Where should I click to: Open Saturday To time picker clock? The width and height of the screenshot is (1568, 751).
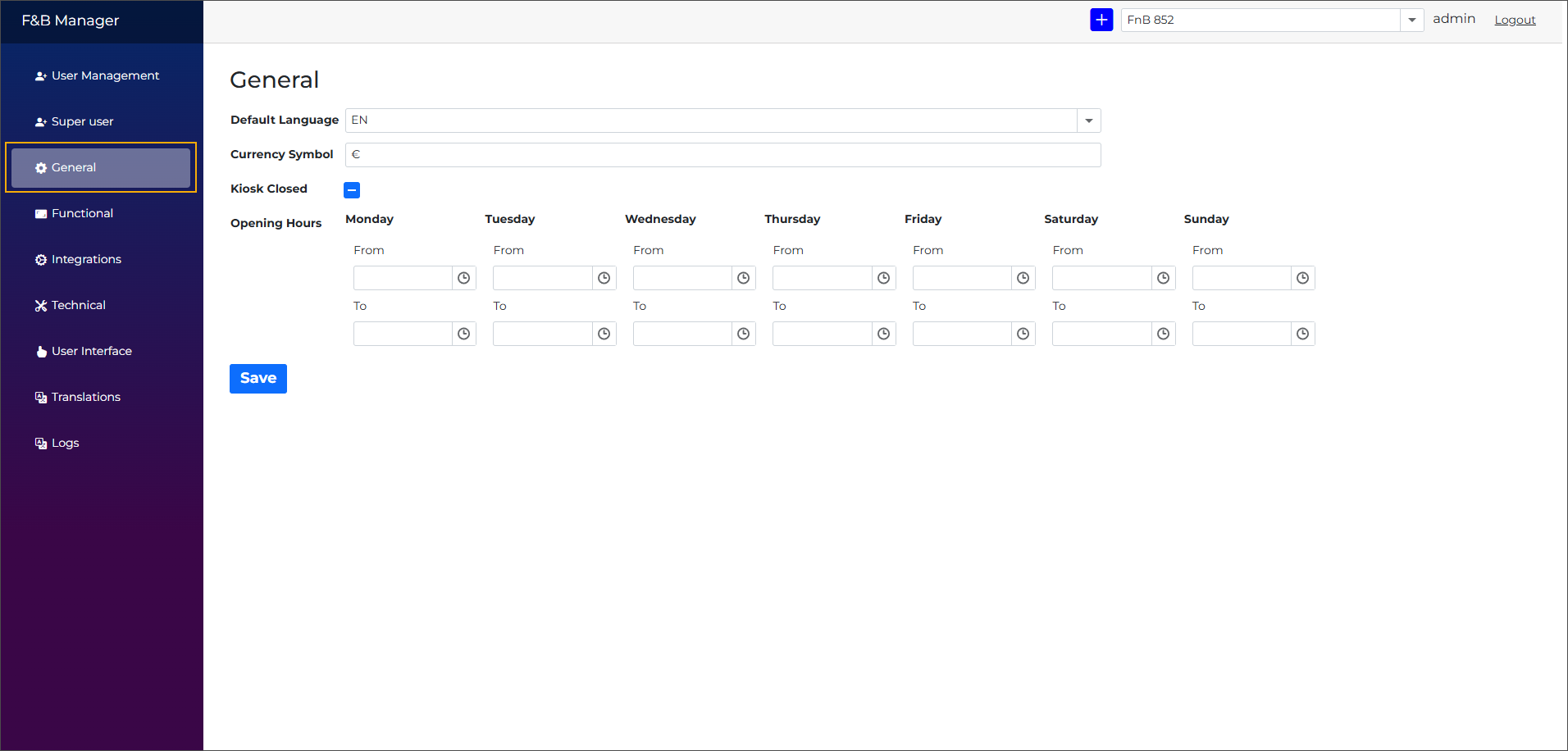(x=1163, y=334)
